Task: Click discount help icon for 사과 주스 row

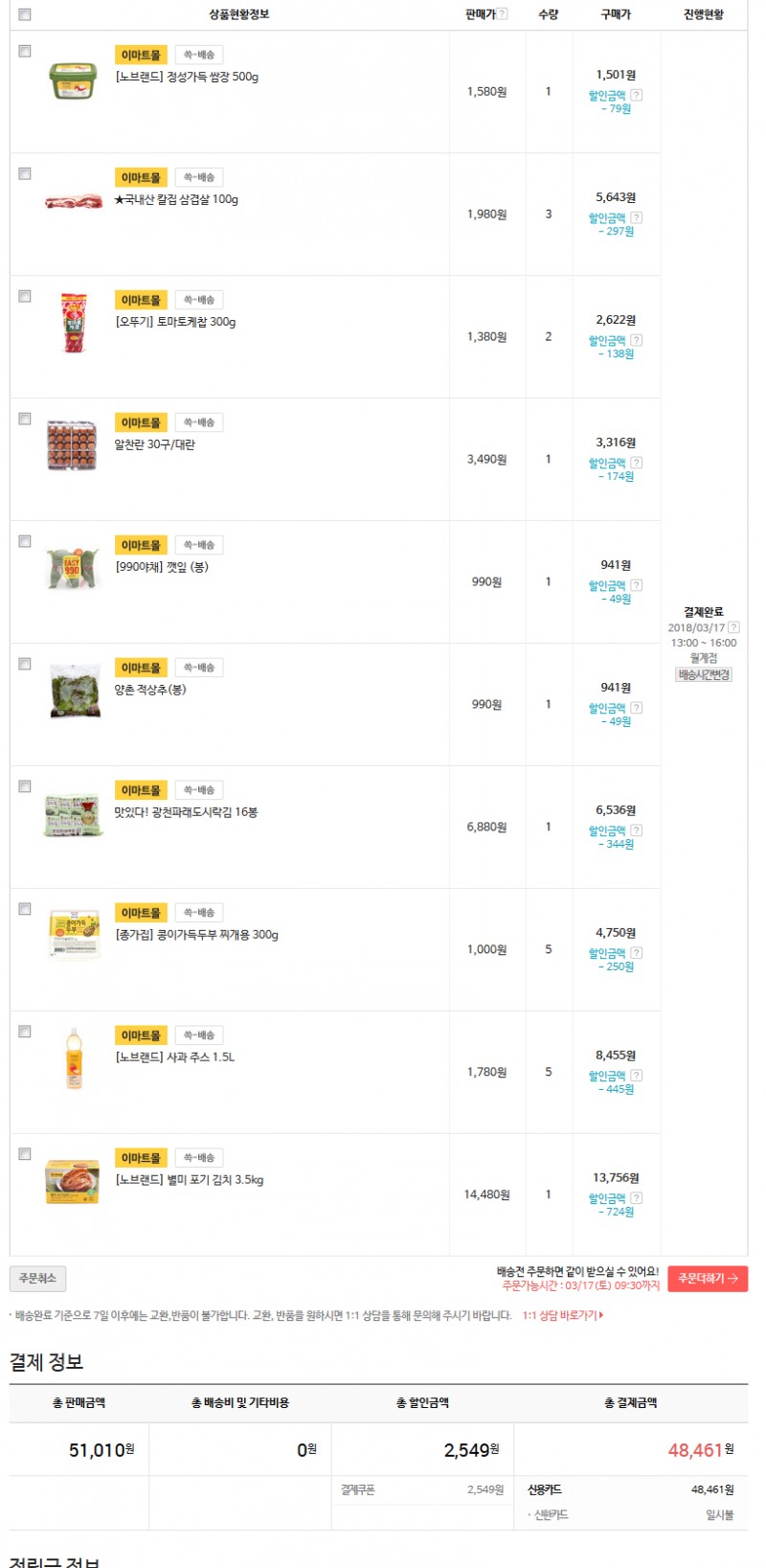Action: 637,1076
